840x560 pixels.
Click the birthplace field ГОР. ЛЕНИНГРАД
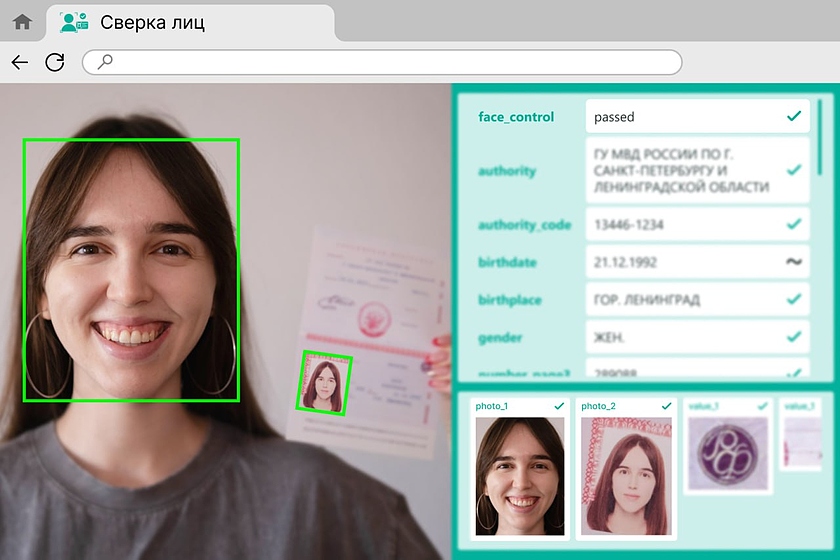(682, 299)
